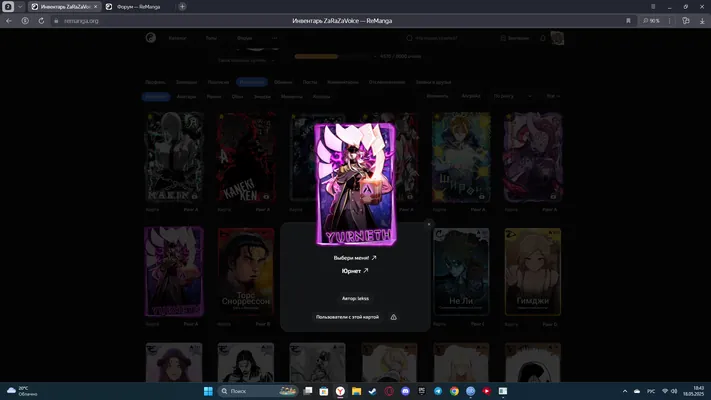The height and width of the screenshot is (400, 711).
Task: Open the browser zoom level indicator
Action: pos(651,21)
